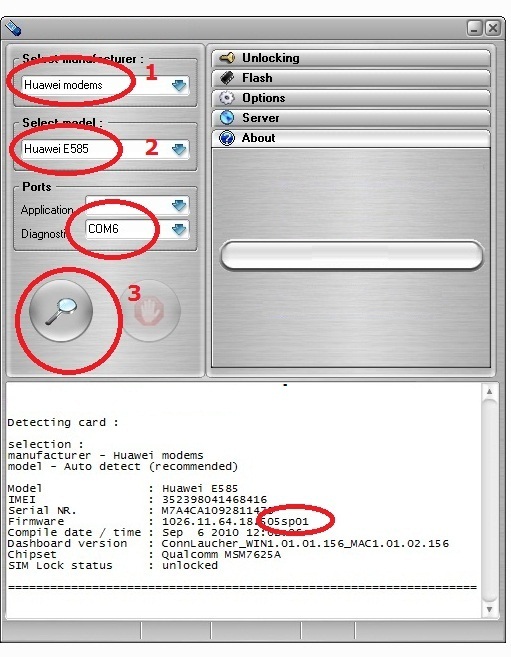Open the Options section
The image size is (511, 657).
tap(351, 98)
